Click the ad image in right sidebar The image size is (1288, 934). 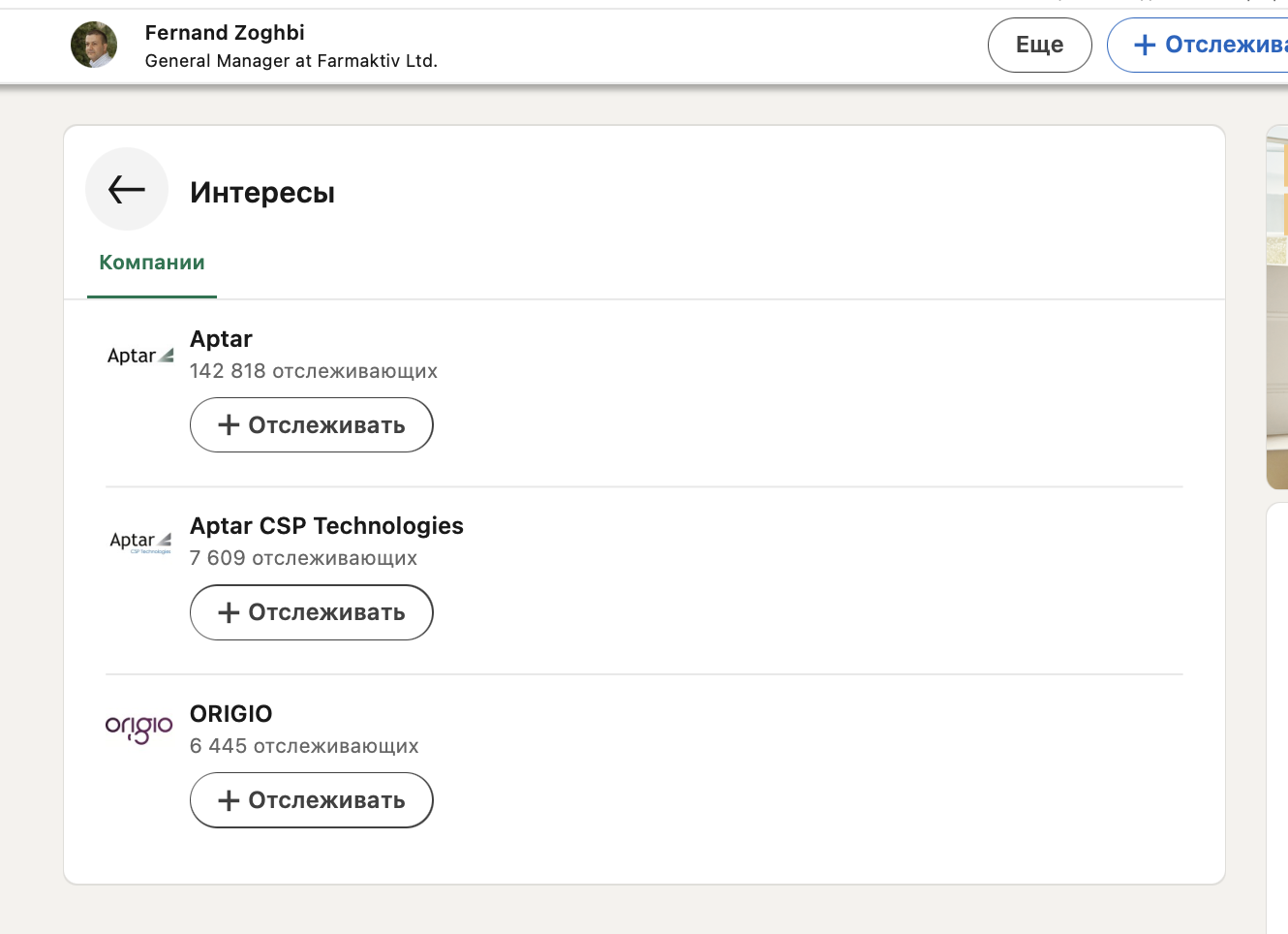(x=1277, y=308)
